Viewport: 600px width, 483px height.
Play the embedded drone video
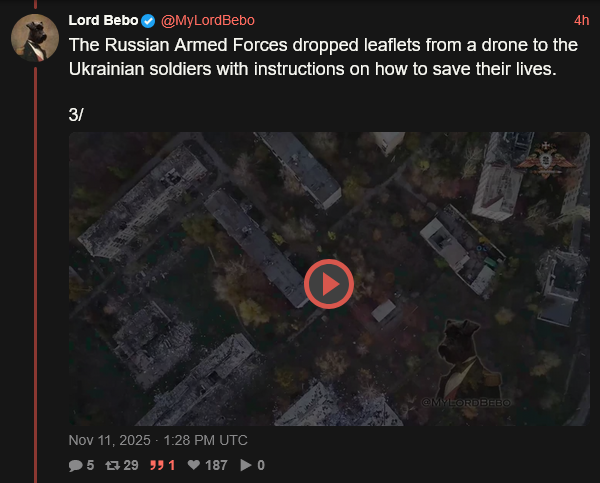pos(329,284)
